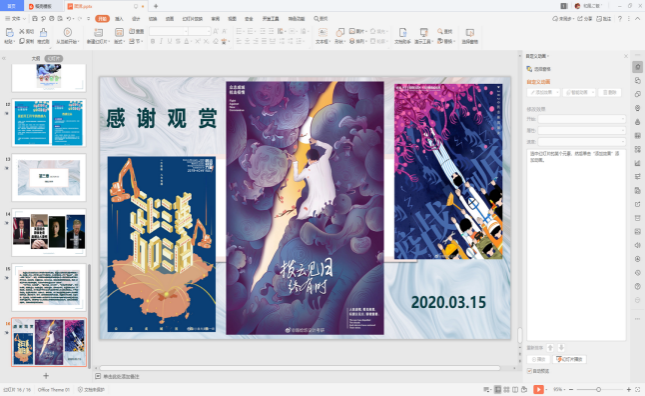
Task: Open the Design ribbon tab
Action: pos(136,19)
